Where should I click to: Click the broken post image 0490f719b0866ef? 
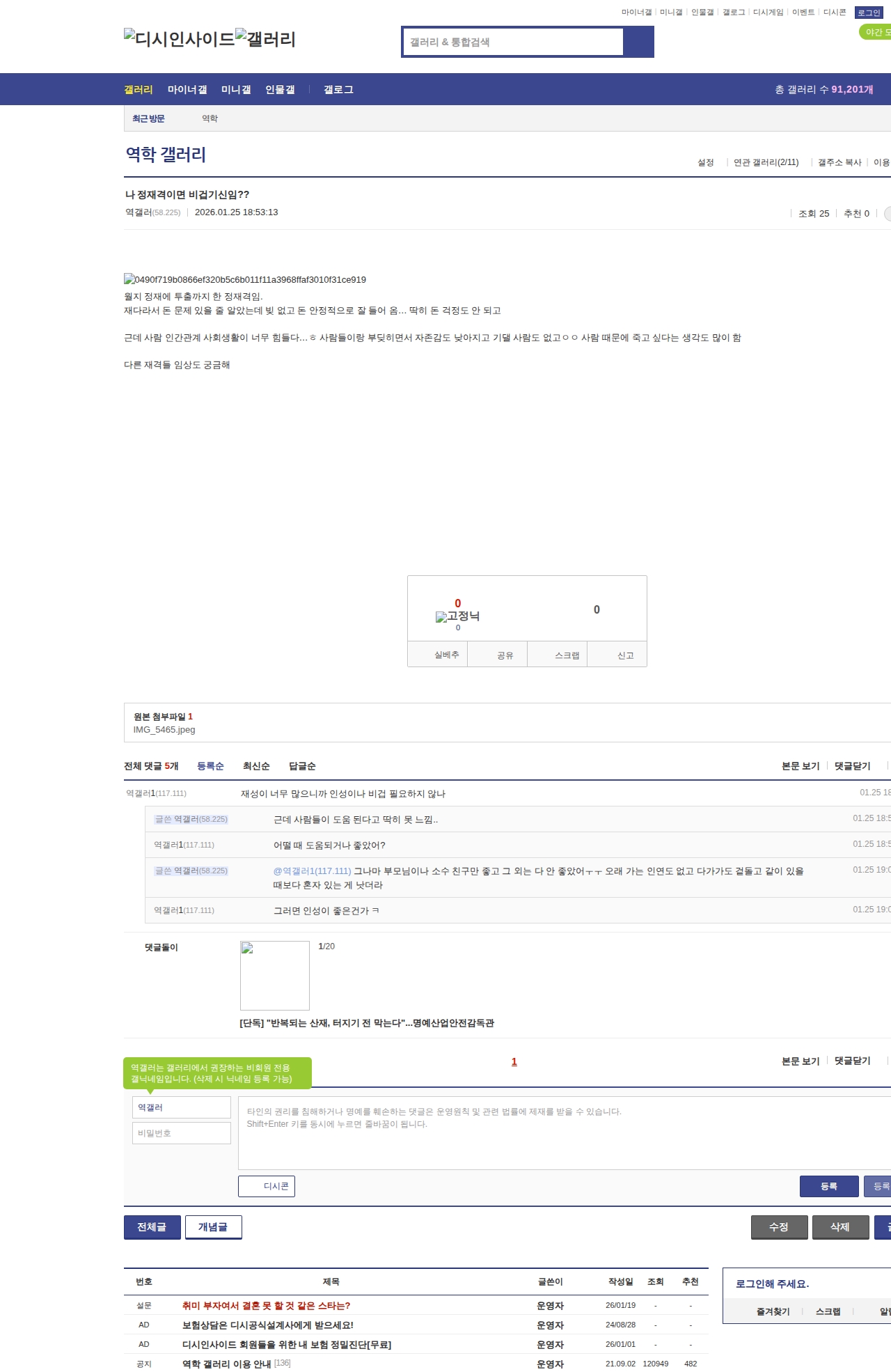click(245, 279)
